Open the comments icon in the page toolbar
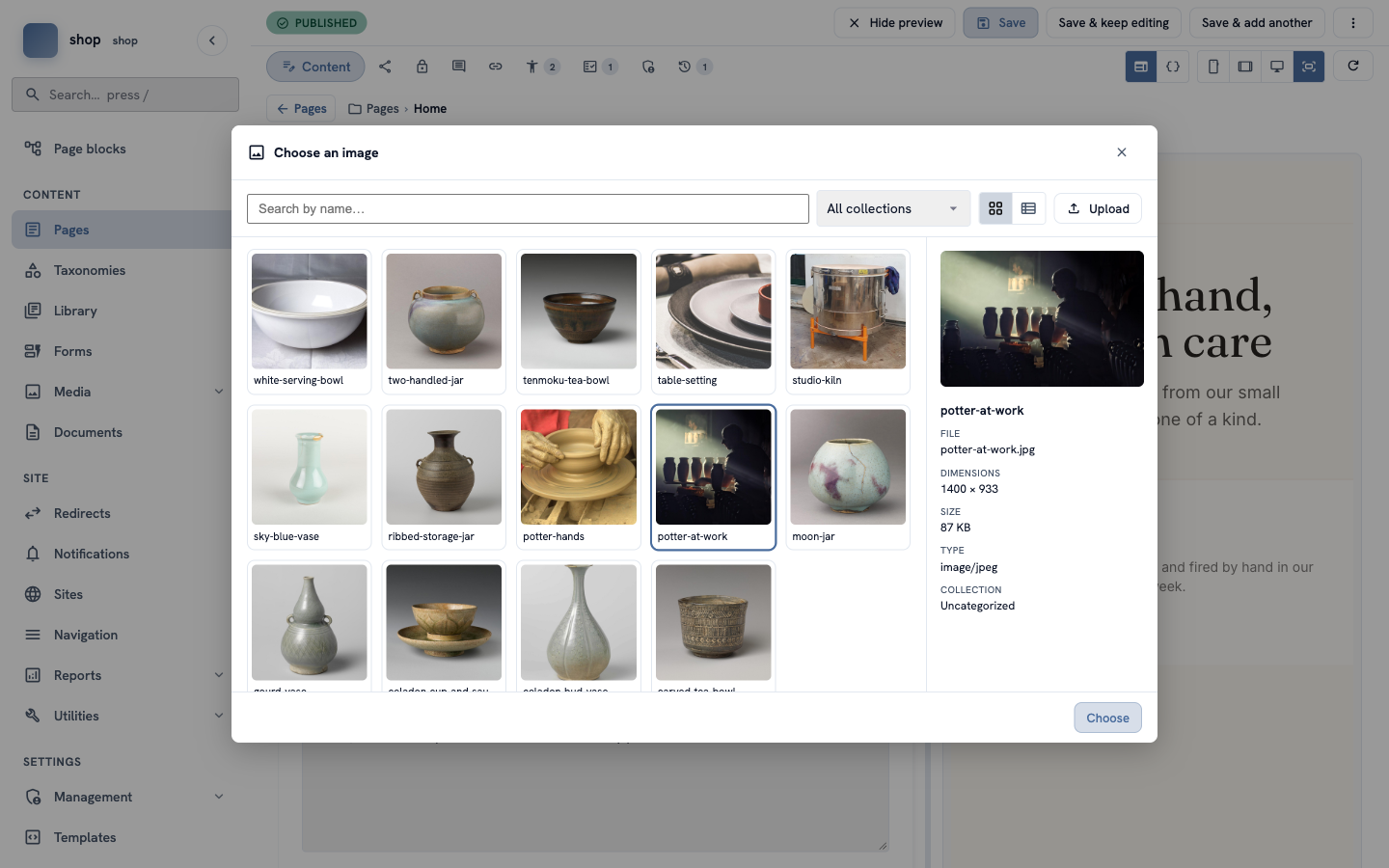The height and width of the screenshot is (868, 1389). [x=458, y=67]
